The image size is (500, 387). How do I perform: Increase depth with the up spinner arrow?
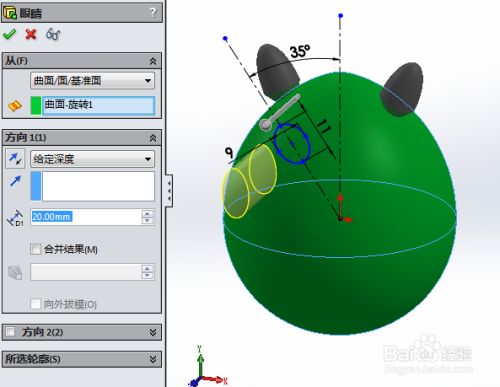pyautogui.click(x=148, y=213)
